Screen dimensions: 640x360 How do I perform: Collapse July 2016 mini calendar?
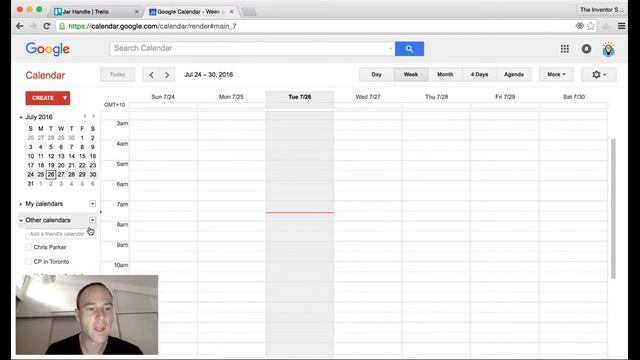(20, 117)
